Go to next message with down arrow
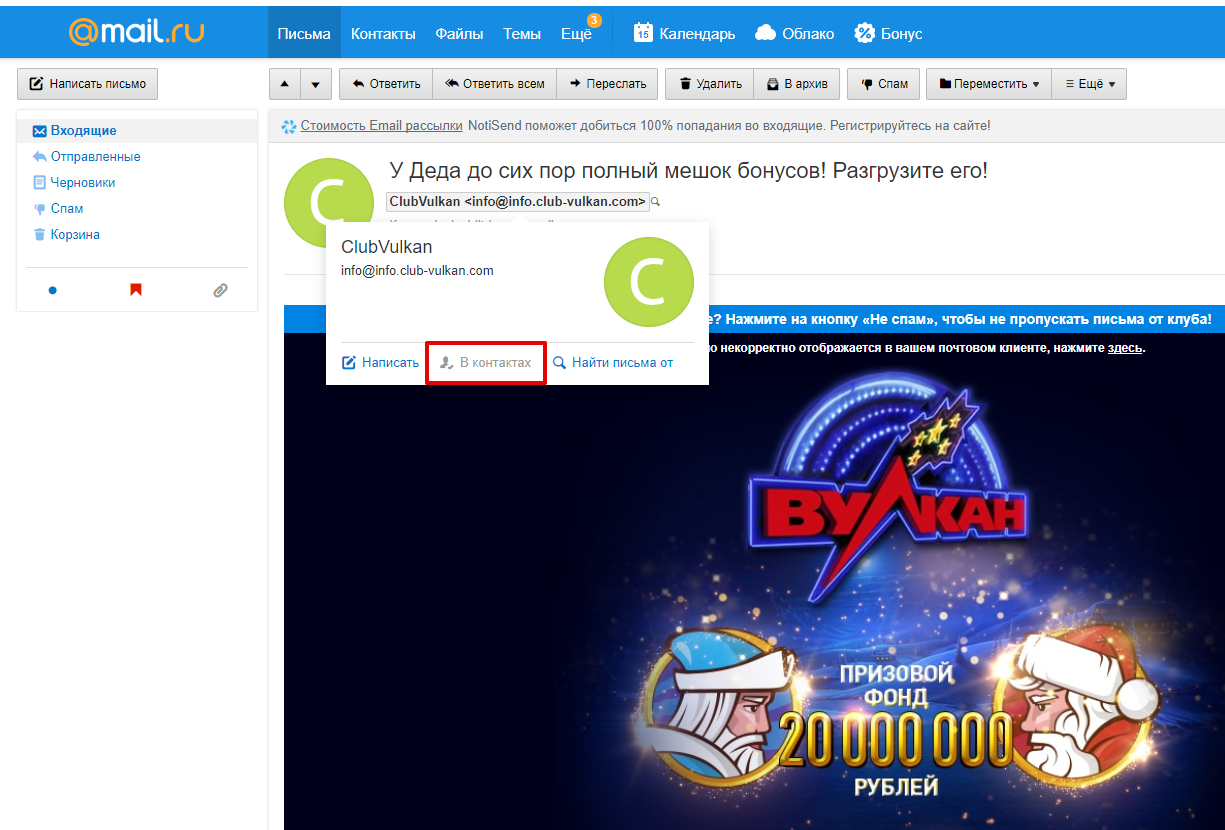The height and width of the screenshot is (830, 1225). click(316, 84)
